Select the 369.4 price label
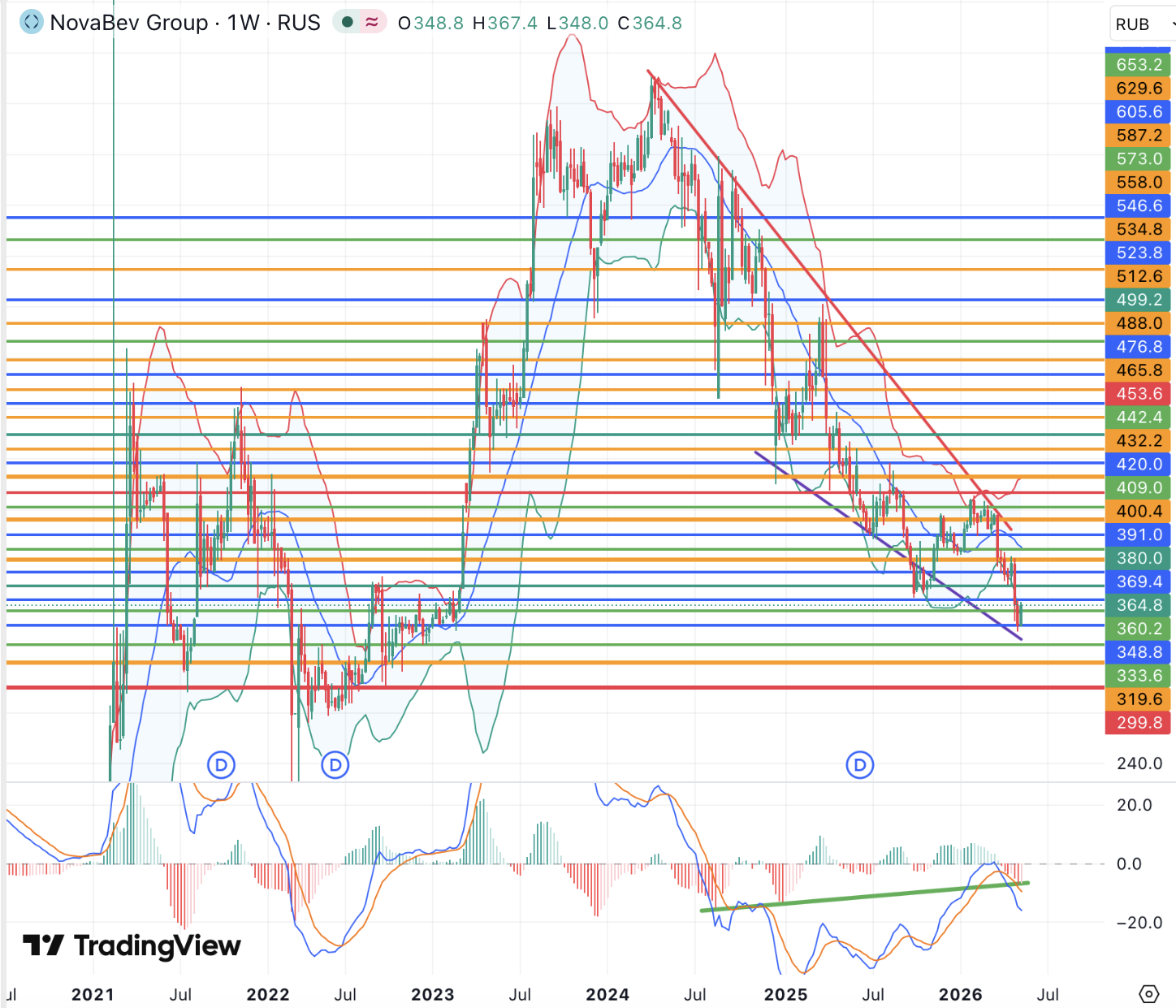The width and height of the screenshot is (1176, 1008). pyautogui.click(x=1138, y=582)
